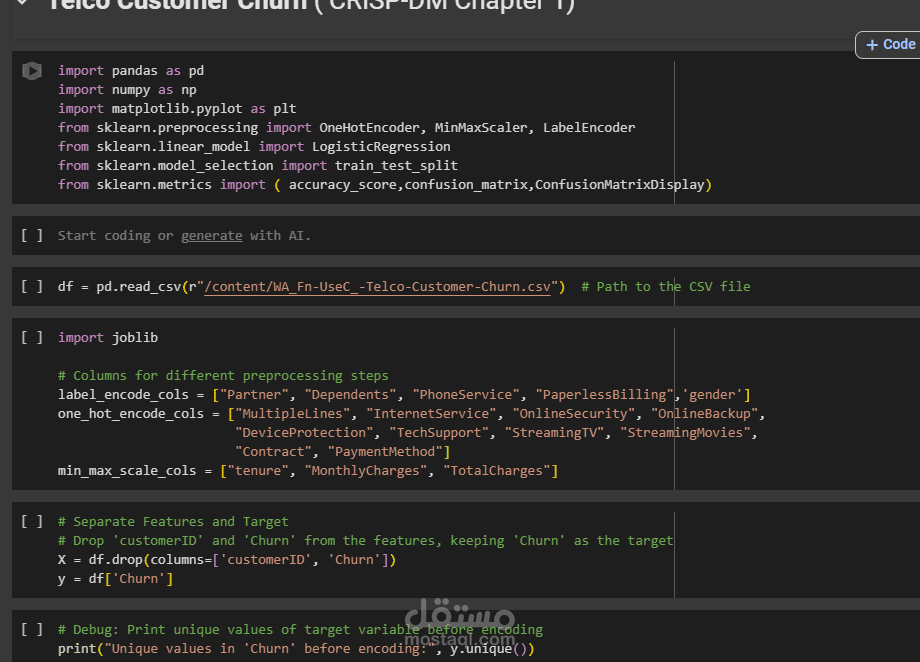Image resolution: width=920 pixels, height=662 pixels.
Task: Click the "PaymentMethod" string
Action: tap(385, 452)
